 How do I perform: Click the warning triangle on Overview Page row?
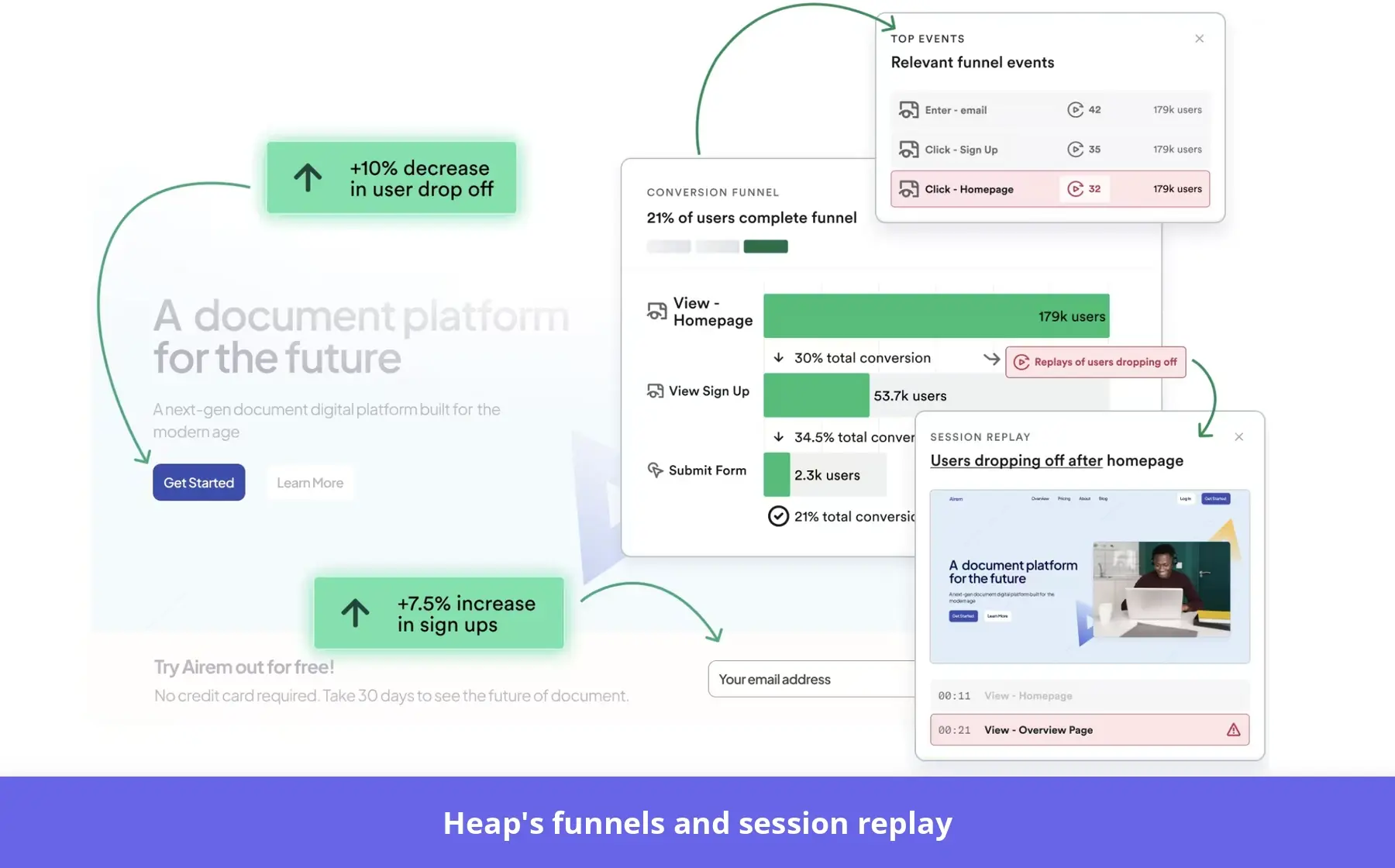(1233, 730)
